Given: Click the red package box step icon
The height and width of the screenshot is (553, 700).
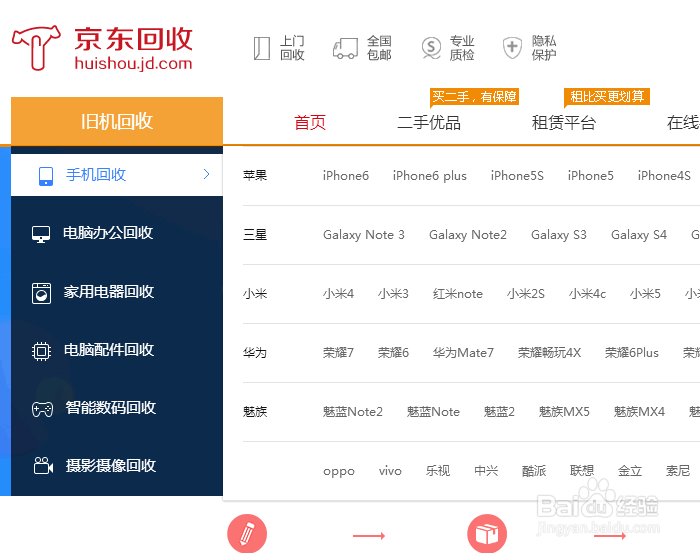Looking at the screenshot, I should (487, 534).
